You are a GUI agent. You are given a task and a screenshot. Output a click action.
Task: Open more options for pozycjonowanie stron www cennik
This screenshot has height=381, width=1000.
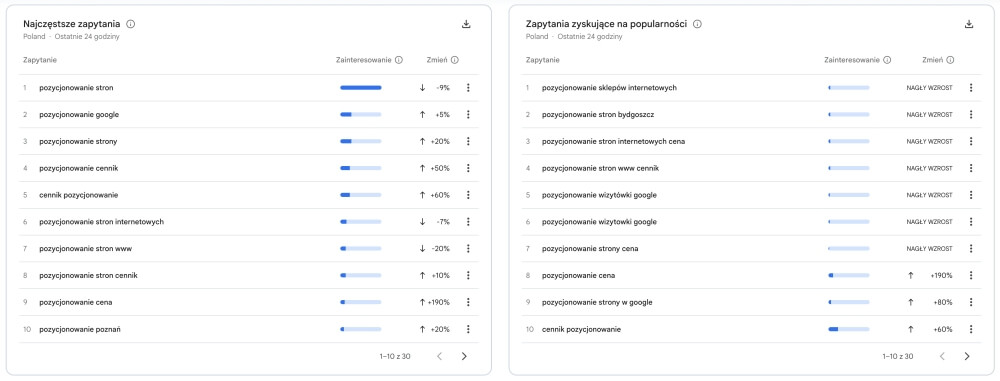coord(971,168)
